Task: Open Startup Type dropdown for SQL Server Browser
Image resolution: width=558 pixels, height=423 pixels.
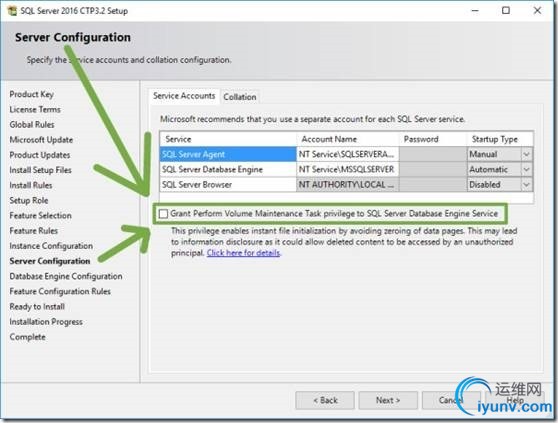Action: point(526,185)
